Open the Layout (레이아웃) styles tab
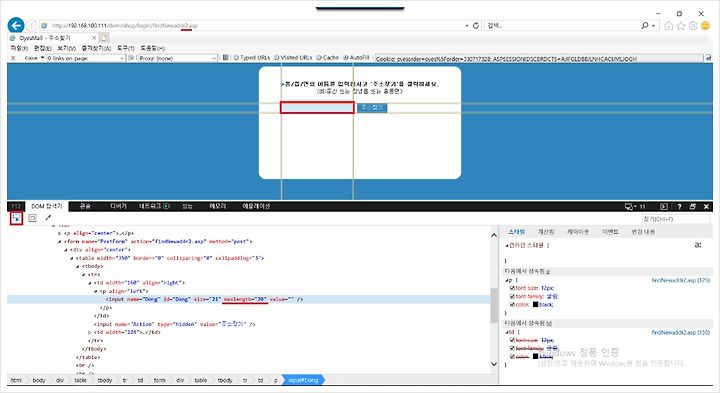 pyautogui.click(x=578, y=232)
